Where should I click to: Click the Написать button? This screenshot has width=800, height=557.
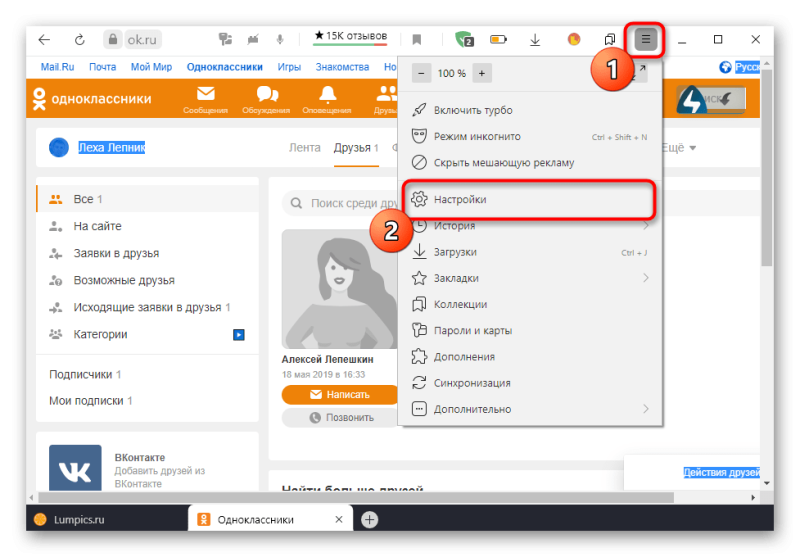pyautogui.click(x=340, y=395)
